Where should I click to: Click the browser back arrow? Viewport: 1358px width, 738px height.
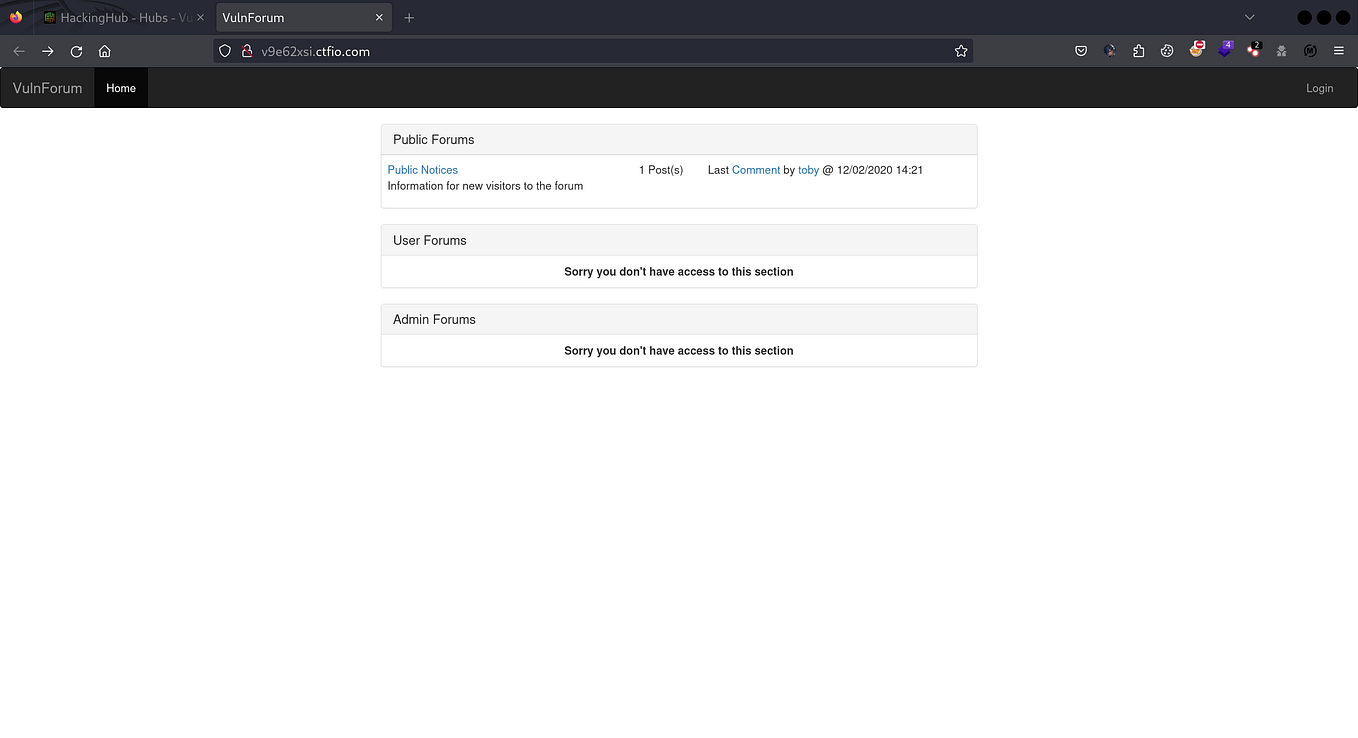[19, 50]
